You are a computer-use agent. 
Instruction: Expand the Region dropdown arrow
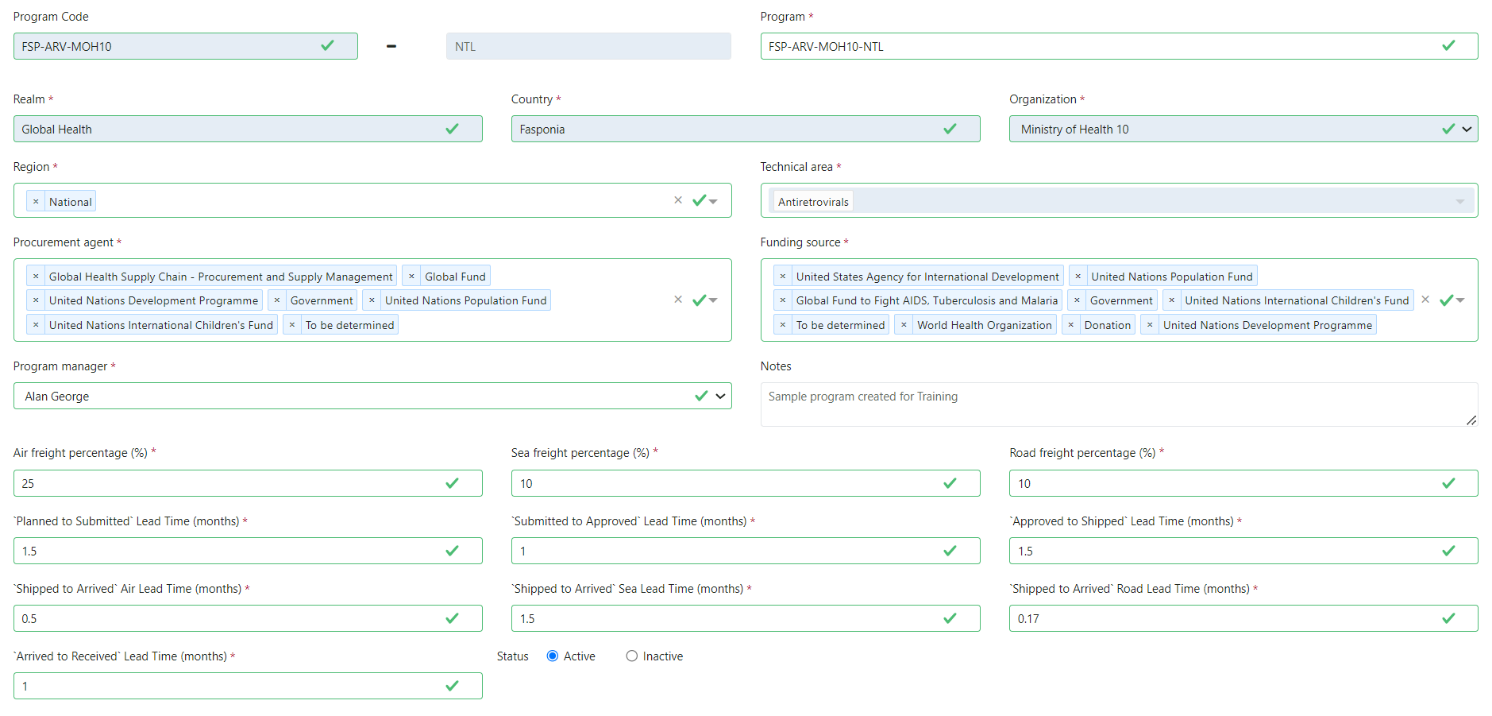pos(713,201)
